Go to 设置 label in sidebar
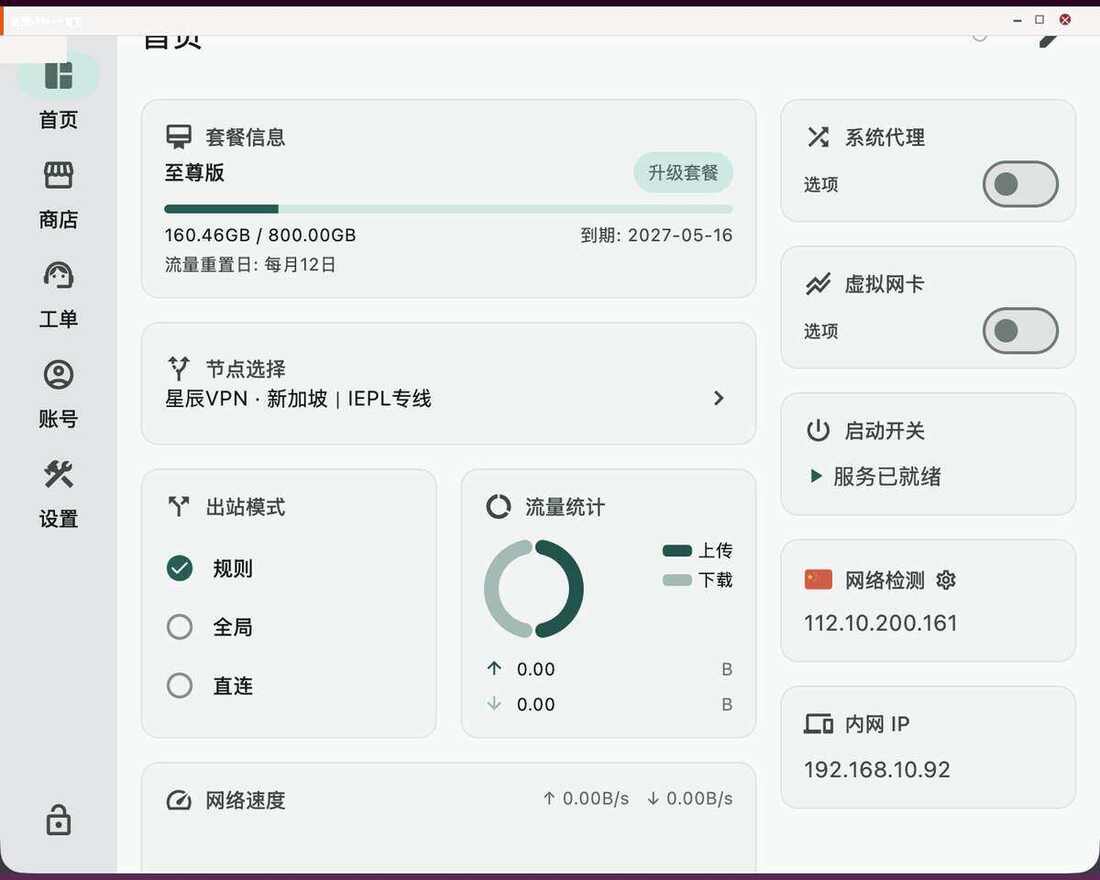This screenshot has height=880, width=1100. tap(58, 519)
